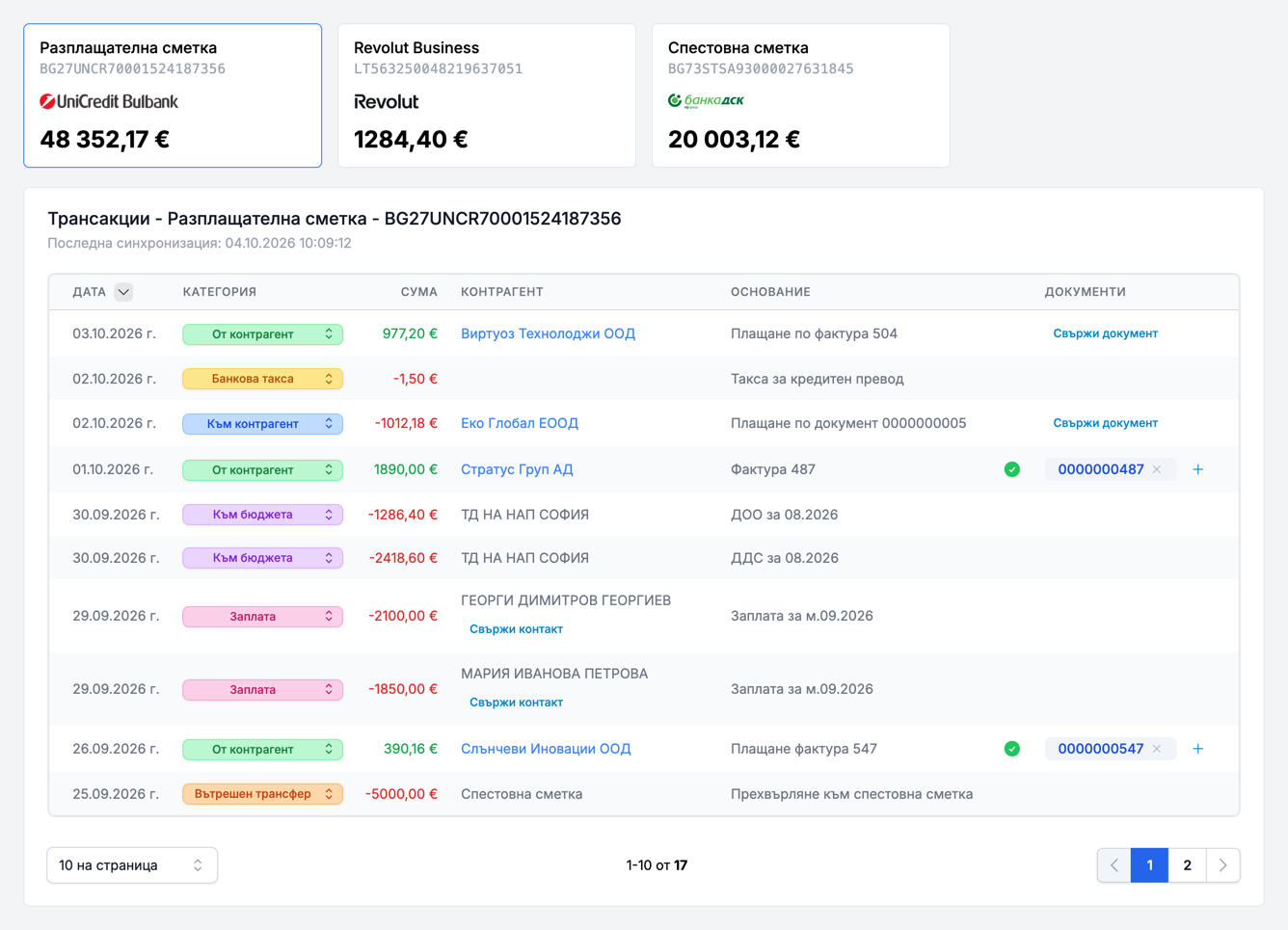Image resolution: width=1288 pixels, height=930 pixels.
Task: Add document to Слънчеви Иновации ООД row
Action: pyautogui.click(x=1198, y=749)
